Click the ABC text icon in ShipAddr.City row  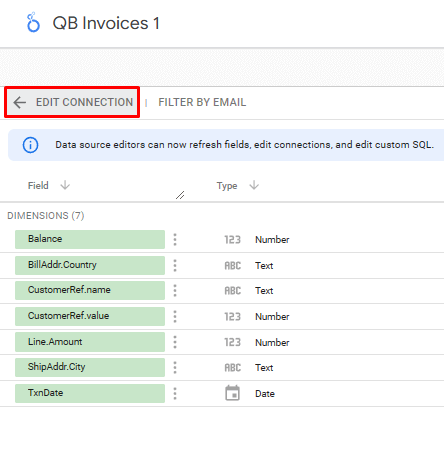pyautogui.click(x=232, y=368)
